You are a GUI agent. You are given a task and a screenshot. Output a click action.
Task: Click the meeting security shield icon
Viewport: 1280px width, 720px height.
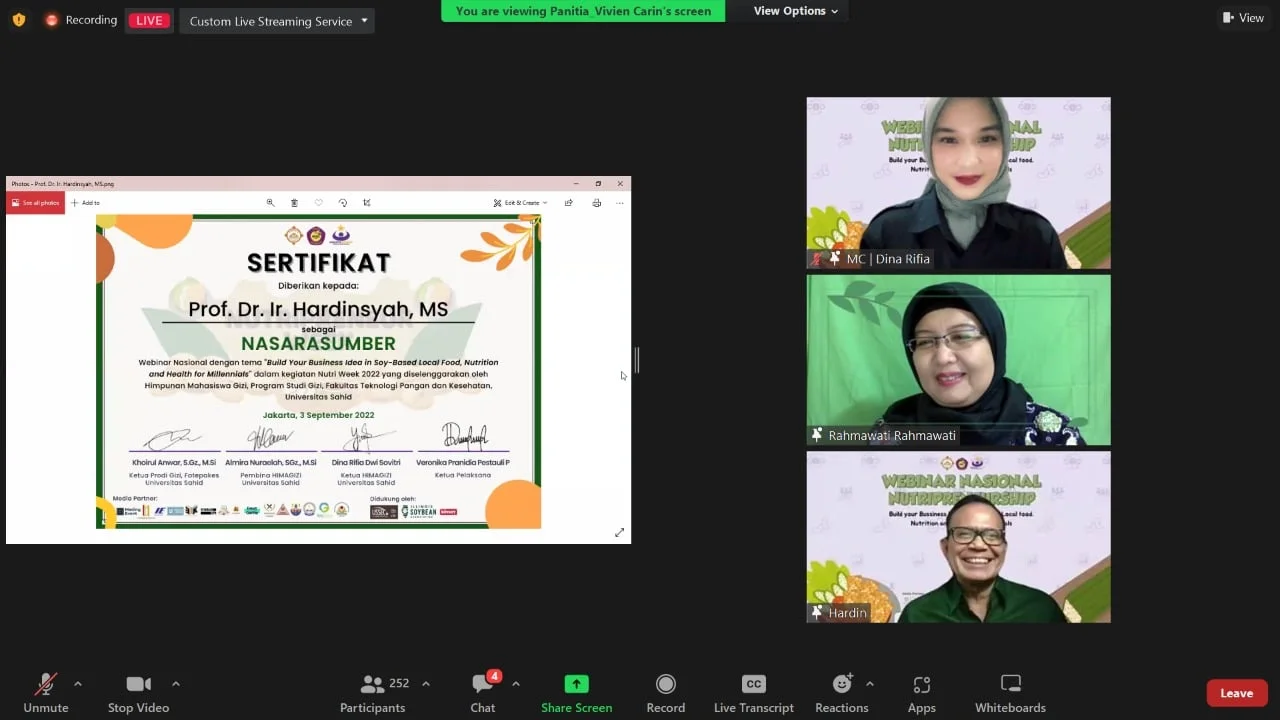pyautogui.click(x=19, y=20)
